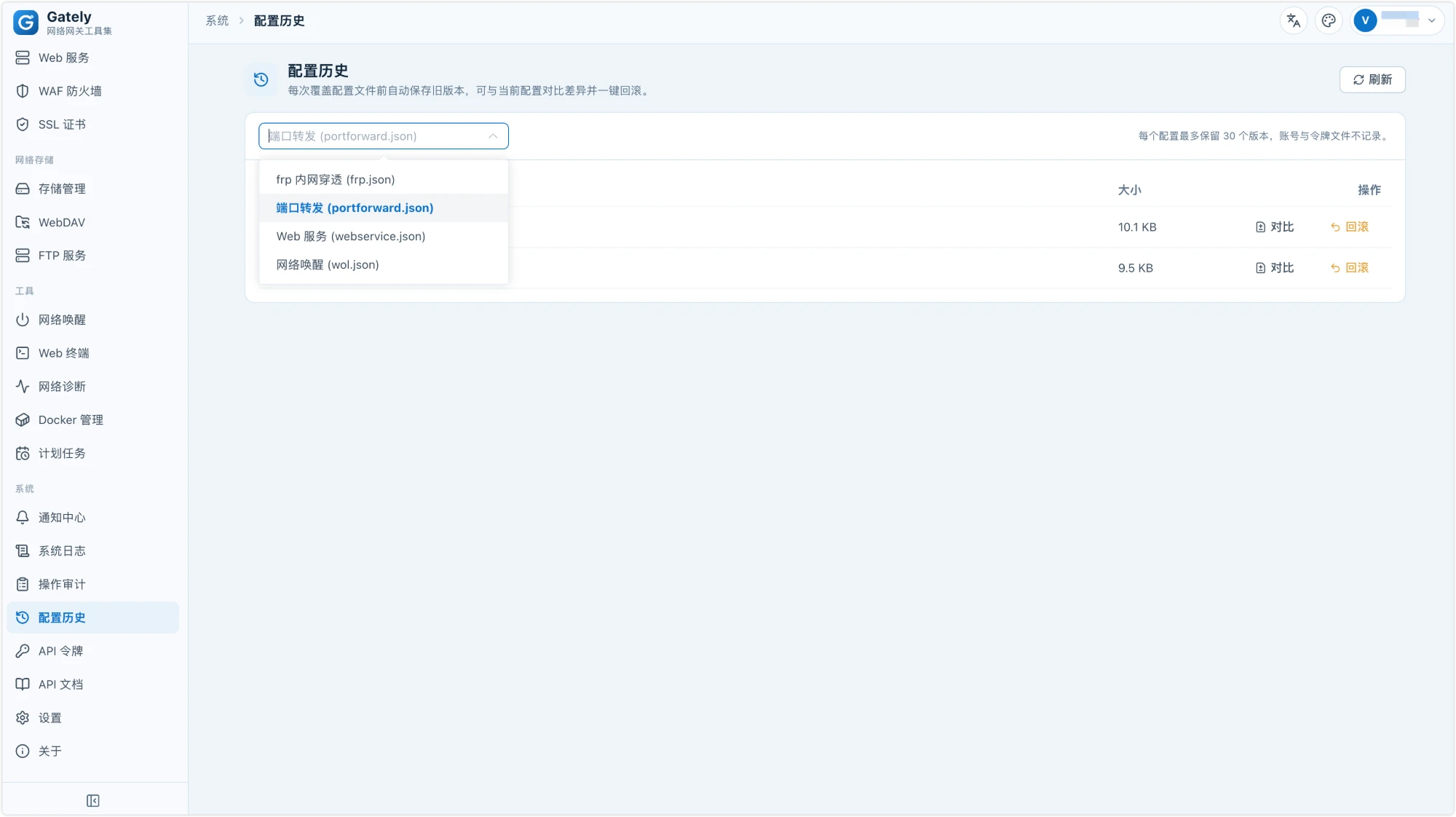
Task: Open 操作审计 audit page
Action: pos(92,585)
